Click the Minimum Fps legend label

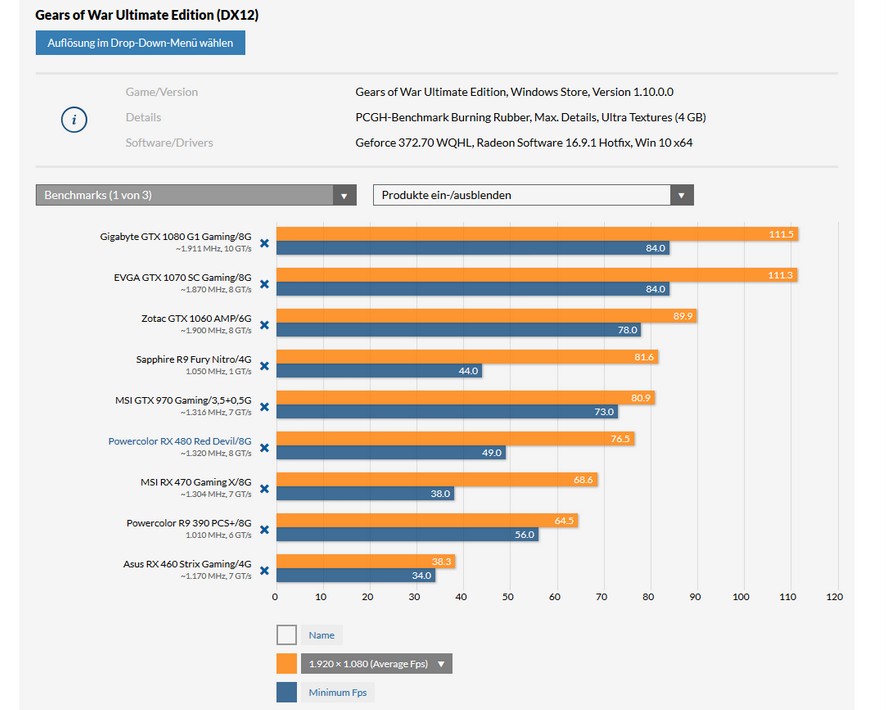point(338,692)
